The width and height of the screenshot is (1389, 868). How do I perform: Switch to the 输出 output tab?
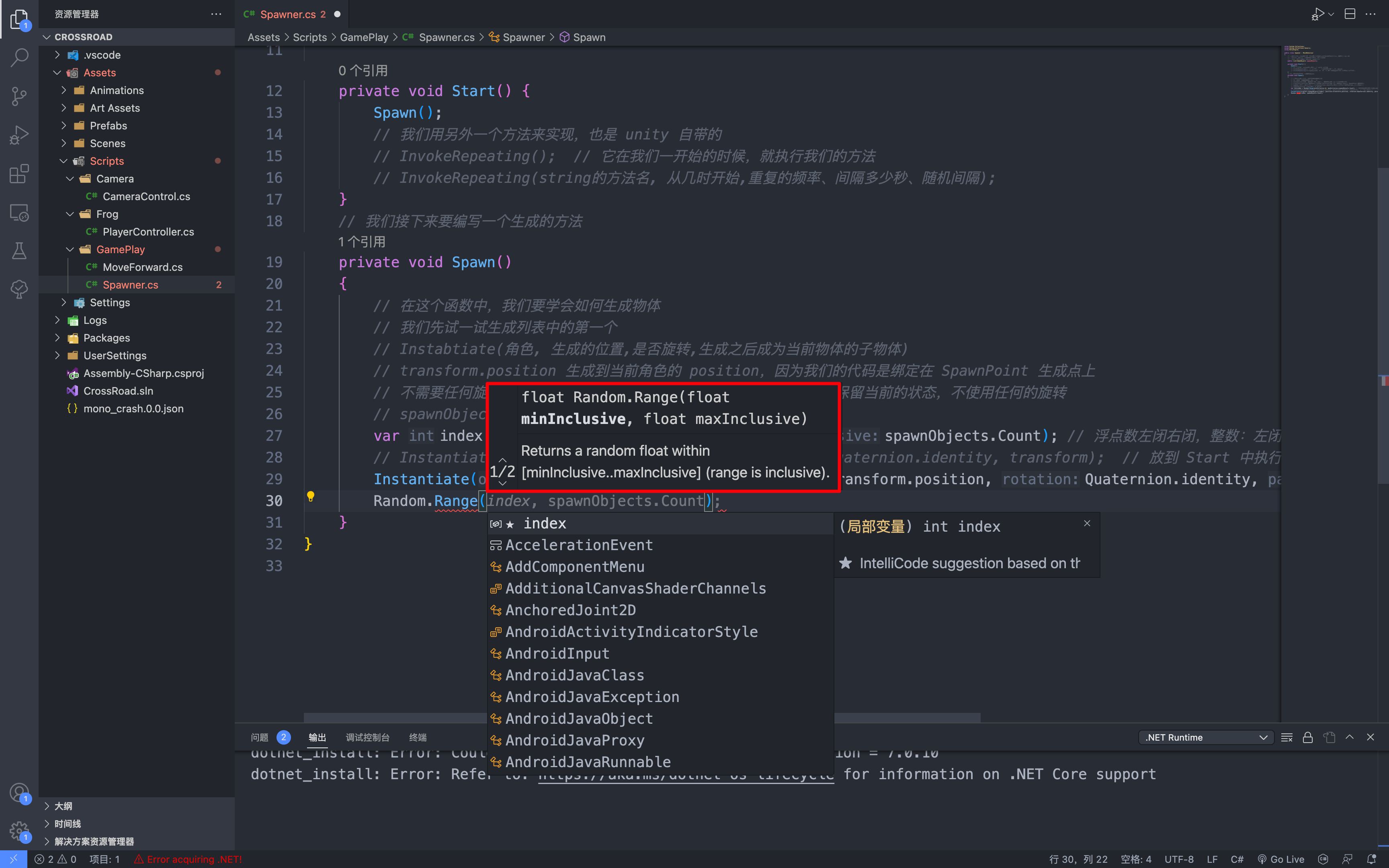tap(317, 737)
